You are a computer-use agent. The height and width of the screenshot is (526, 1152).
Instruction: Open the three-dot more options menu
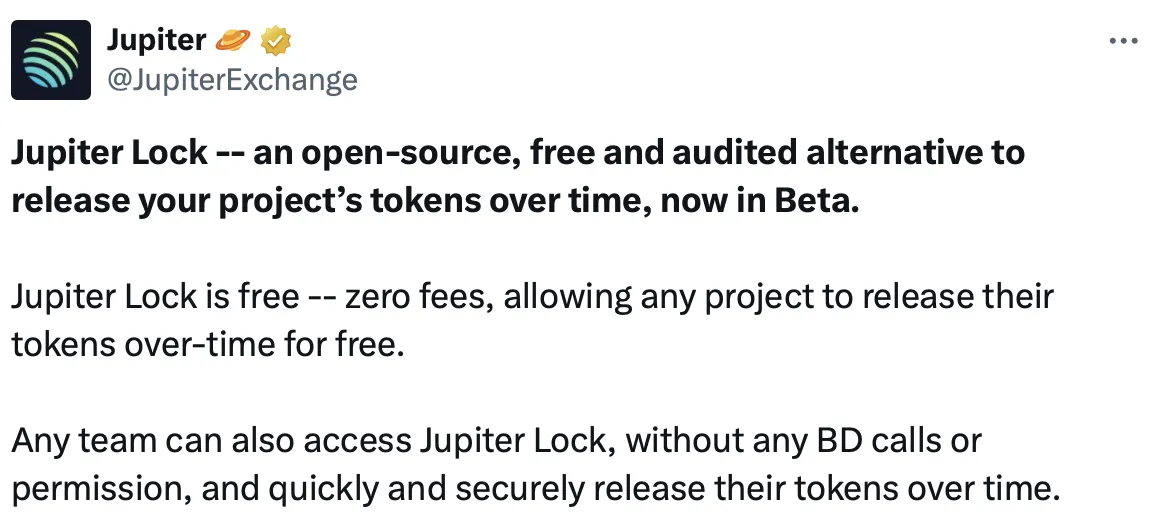click(x=1124, y=41)
